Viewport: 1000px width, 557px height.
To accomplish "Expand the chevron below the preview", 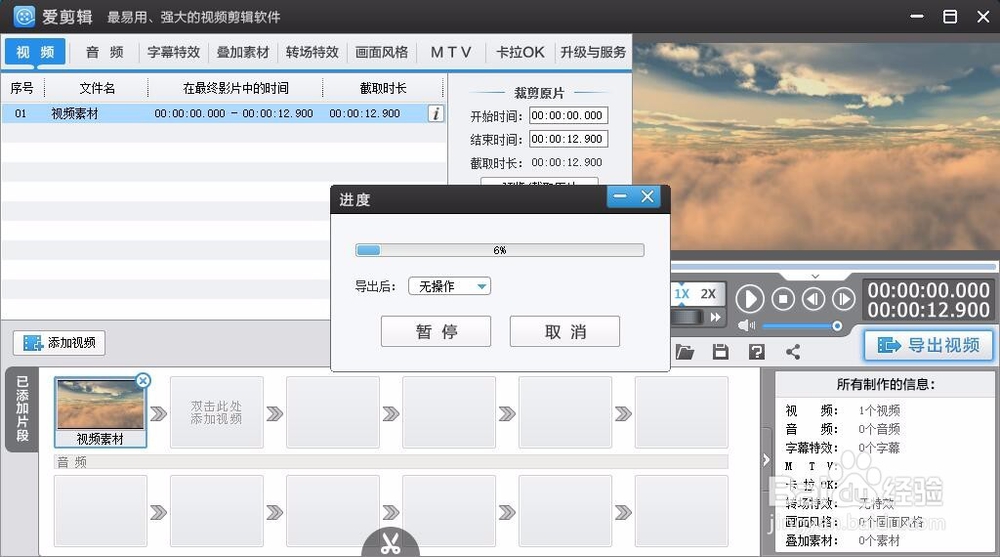I will coord(815,276).
